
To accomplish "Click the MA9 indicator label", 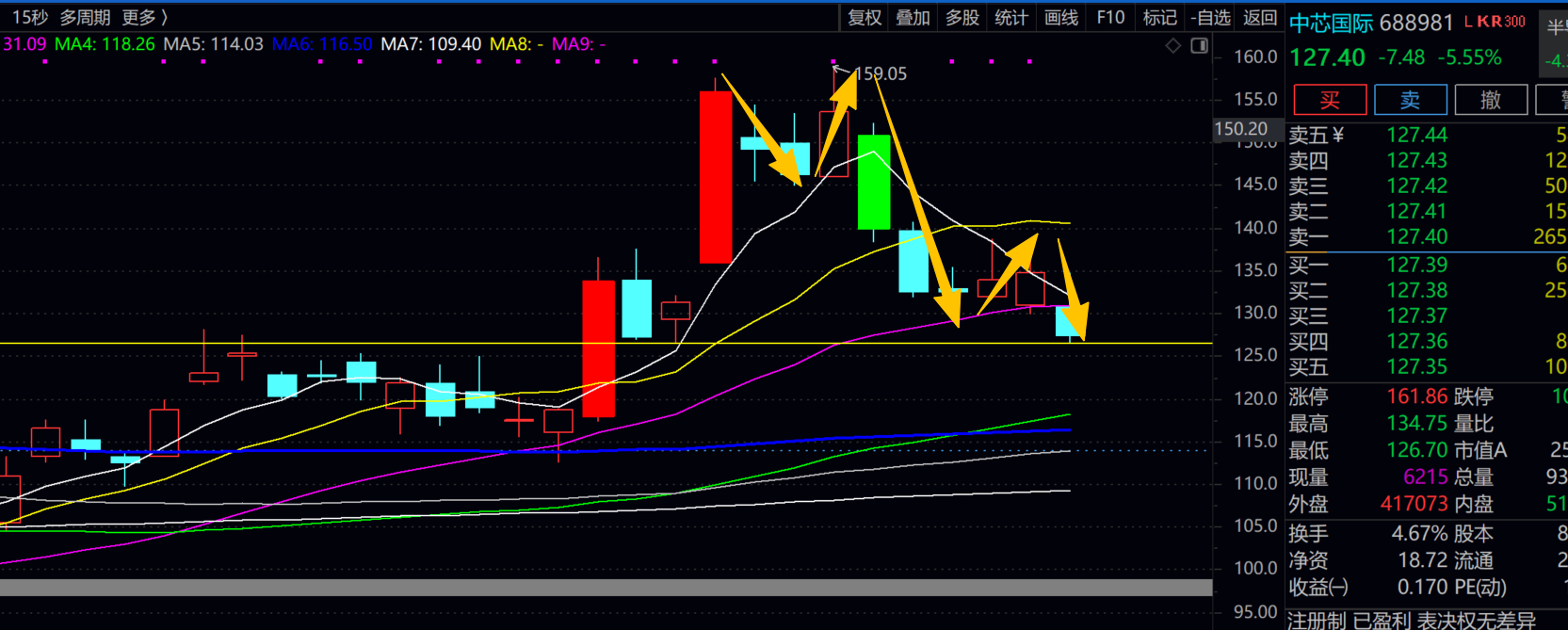I will click(578, 44).
